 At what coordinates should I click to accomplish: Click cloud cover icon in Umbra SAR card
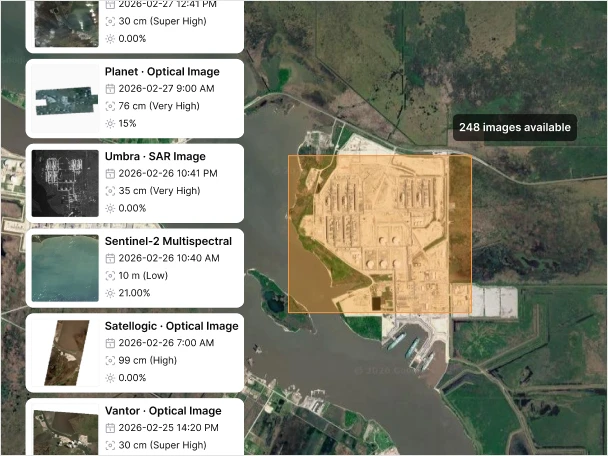point(110,208)
